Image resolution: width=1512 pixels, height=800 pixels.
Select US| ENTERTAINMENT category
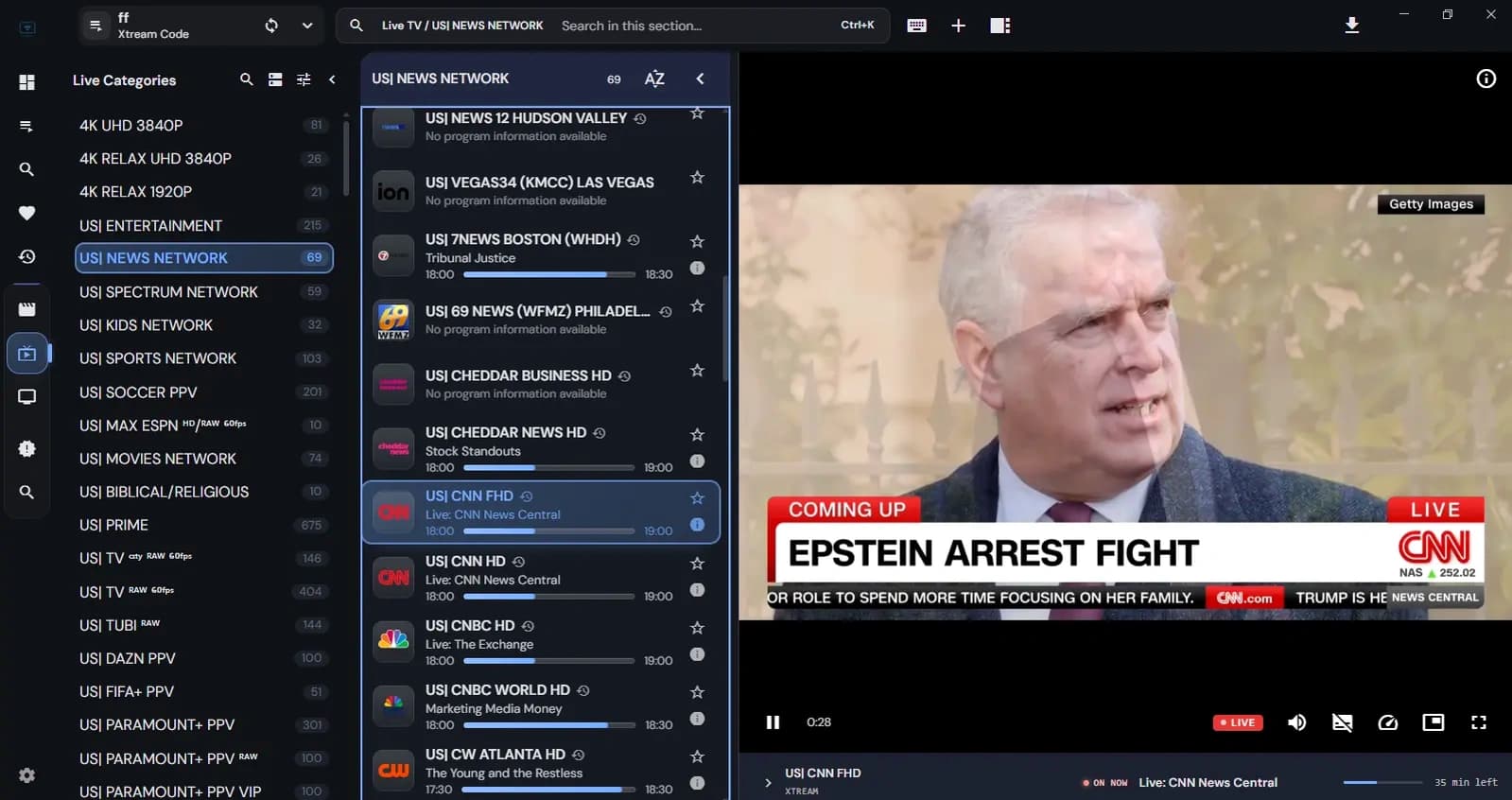[203, 225]
